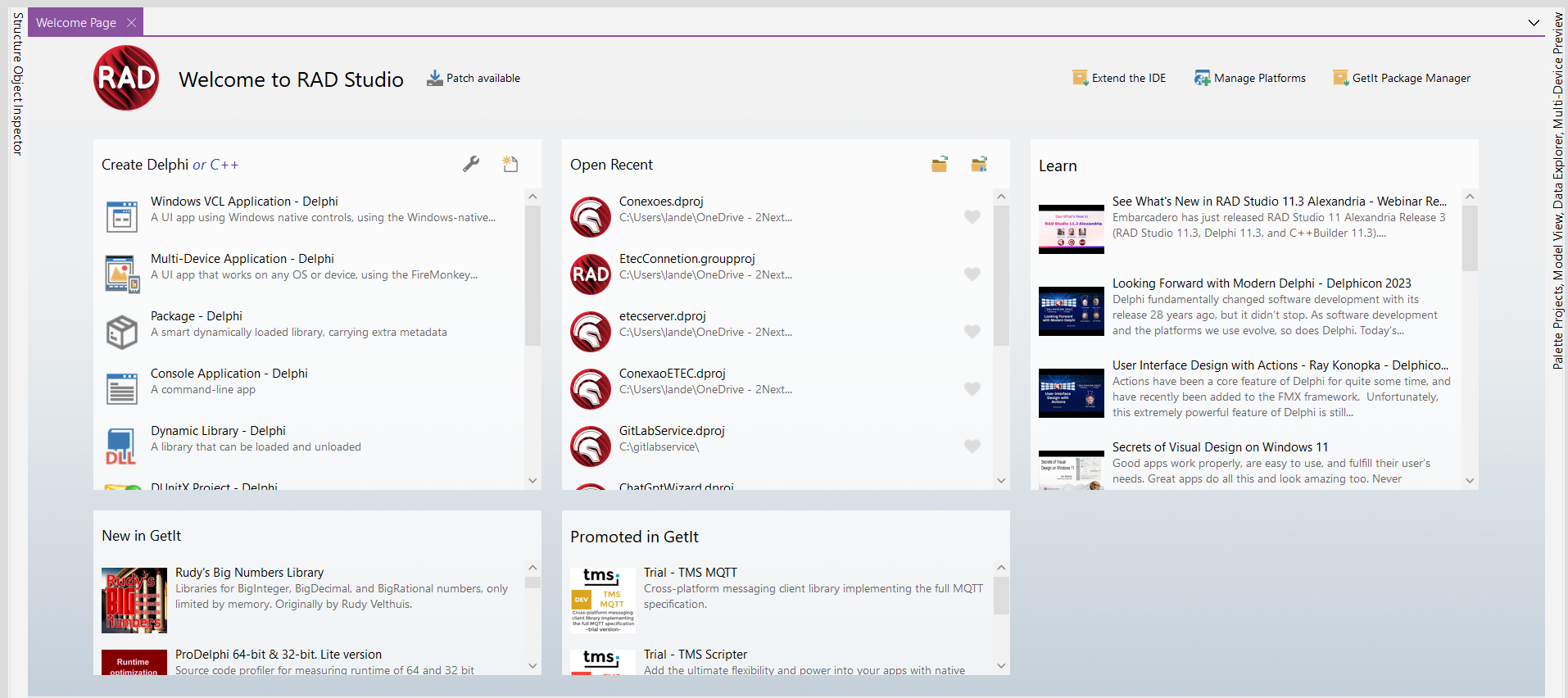The width and height of the screenshot is (1568, 698).
Task: Click the Dynamic Library DLL icon
Action: tap(121, 446)
